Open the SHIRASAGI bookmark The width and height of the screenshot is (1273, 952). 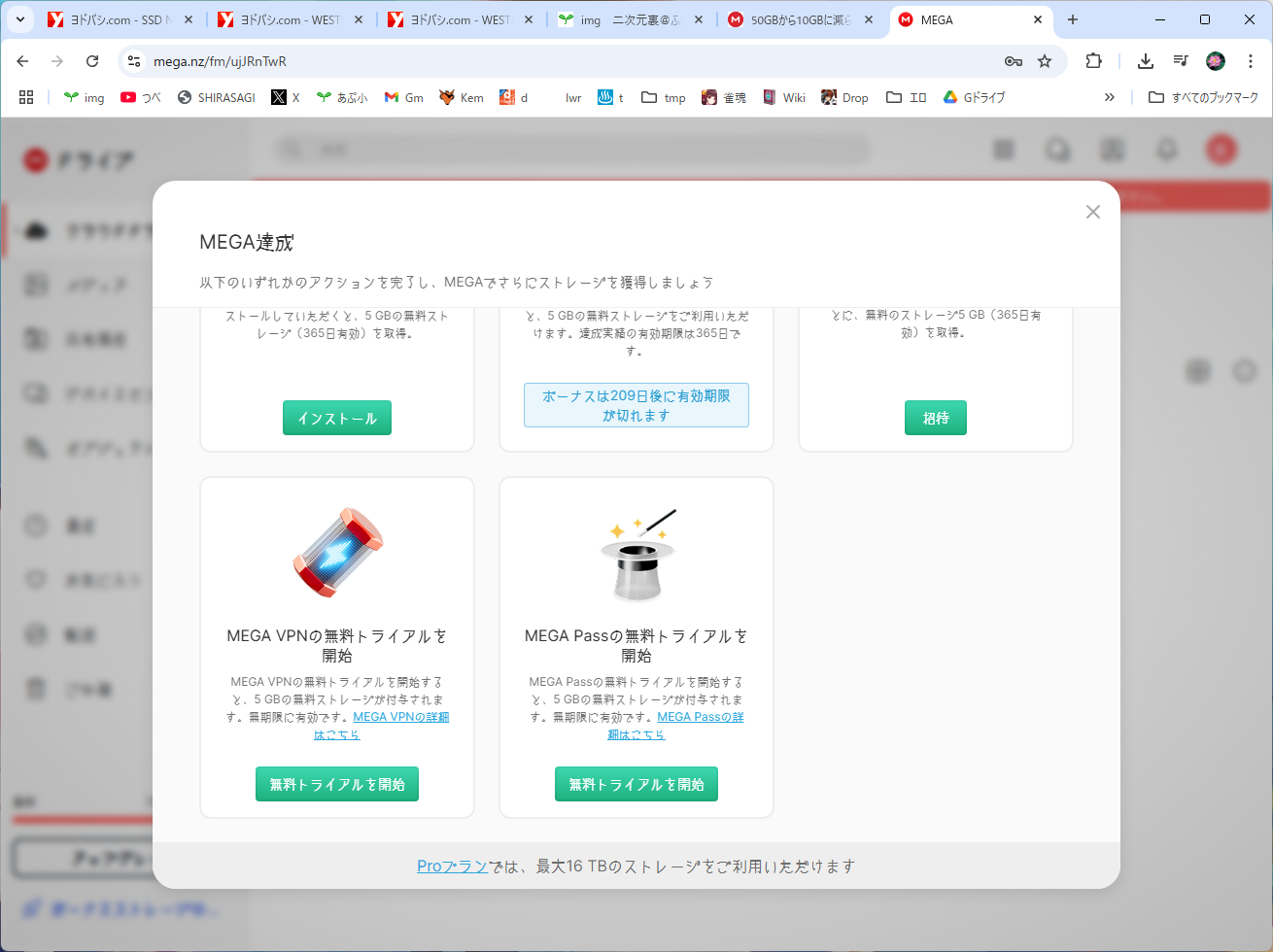(217, 97)
